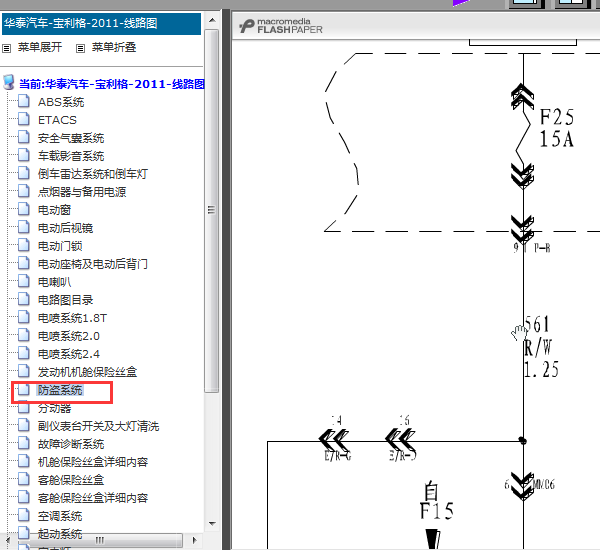Open 客舱保险丝盒详细内容 entry
This screenshot has width=600, height=550.
(93, 498)
